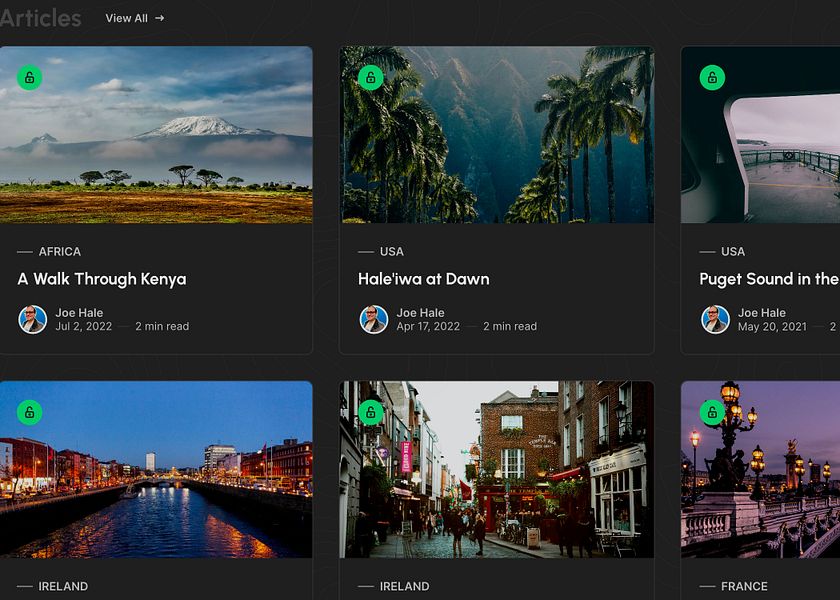Click the 2 min read text on the Kenya card
This screenshot has height=600, width=840.
click(162, 326)
